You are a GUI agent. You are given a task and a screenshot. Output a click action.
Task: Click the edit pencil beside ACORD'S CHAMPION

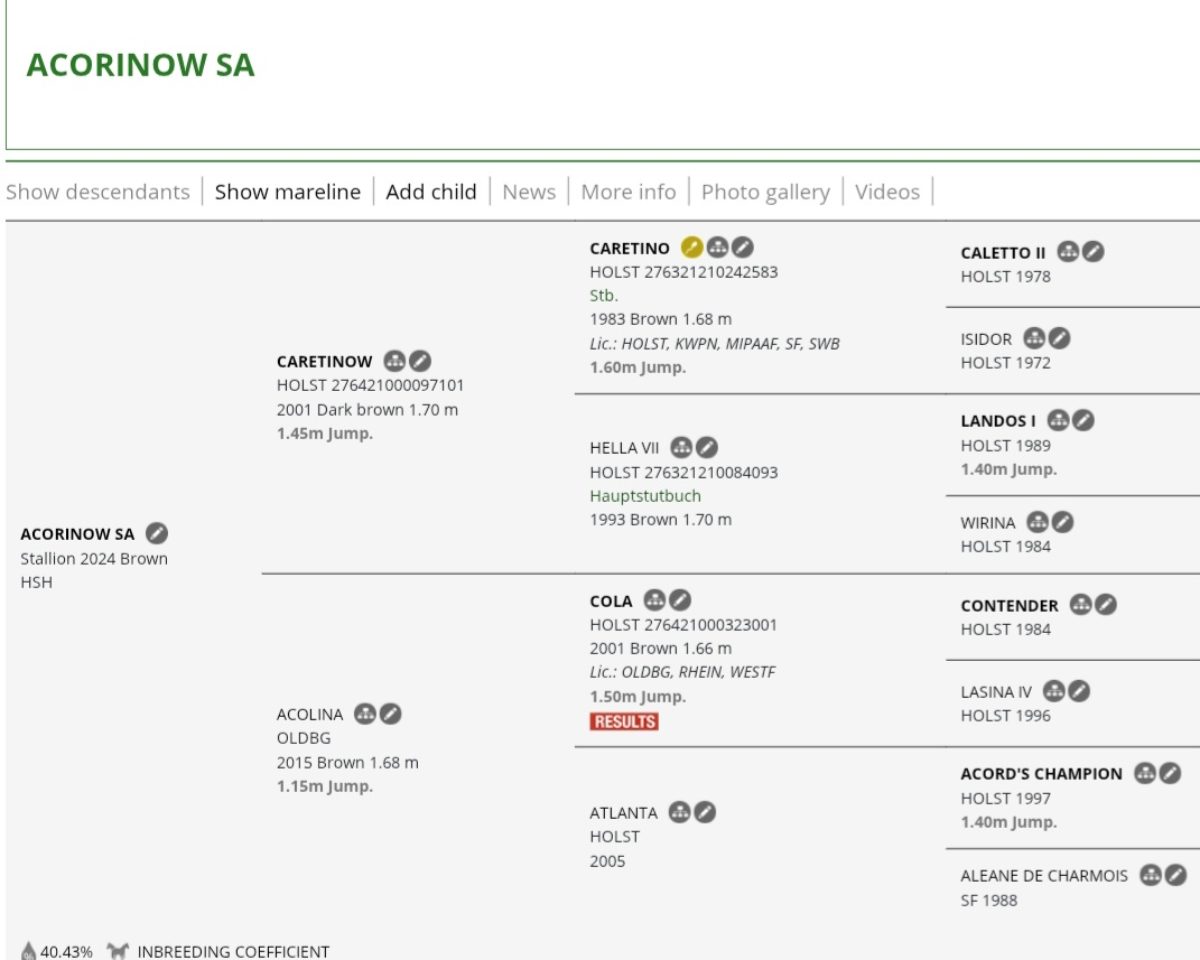1170,773
